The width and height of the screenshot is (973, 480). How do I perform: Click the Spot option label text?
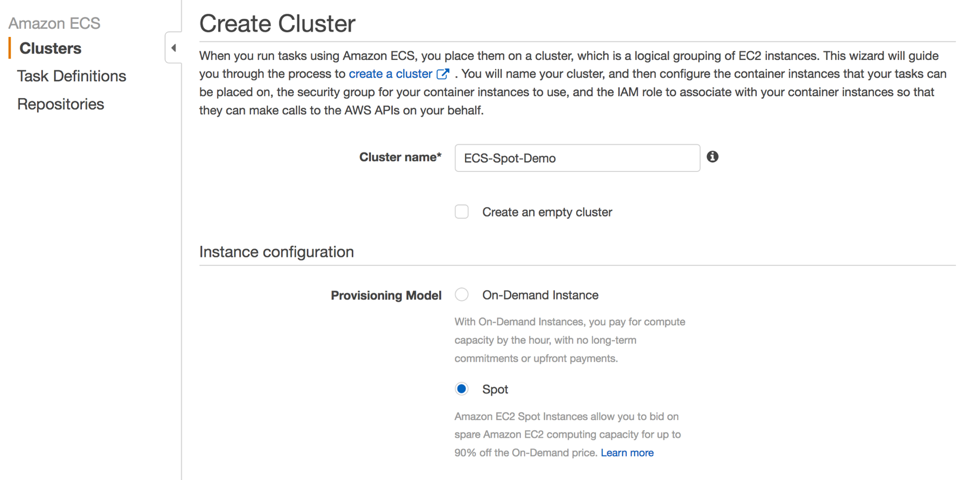tap(495, 389)
